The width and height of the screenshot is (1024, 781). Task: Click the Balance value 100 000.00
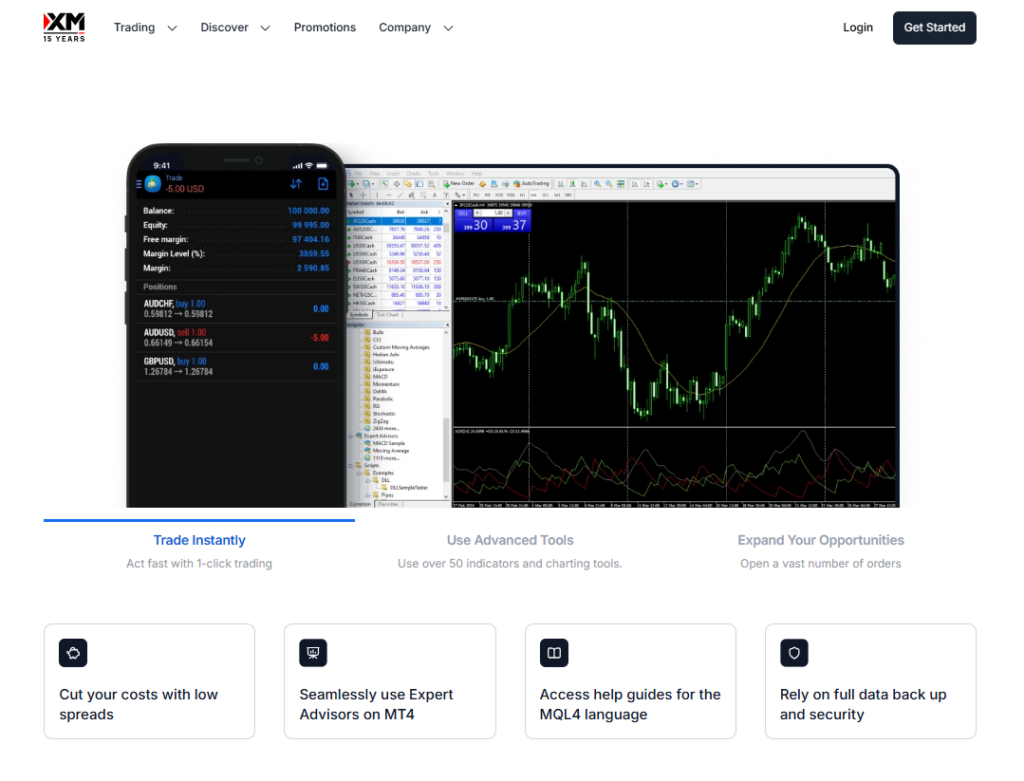tap(308, 211)
